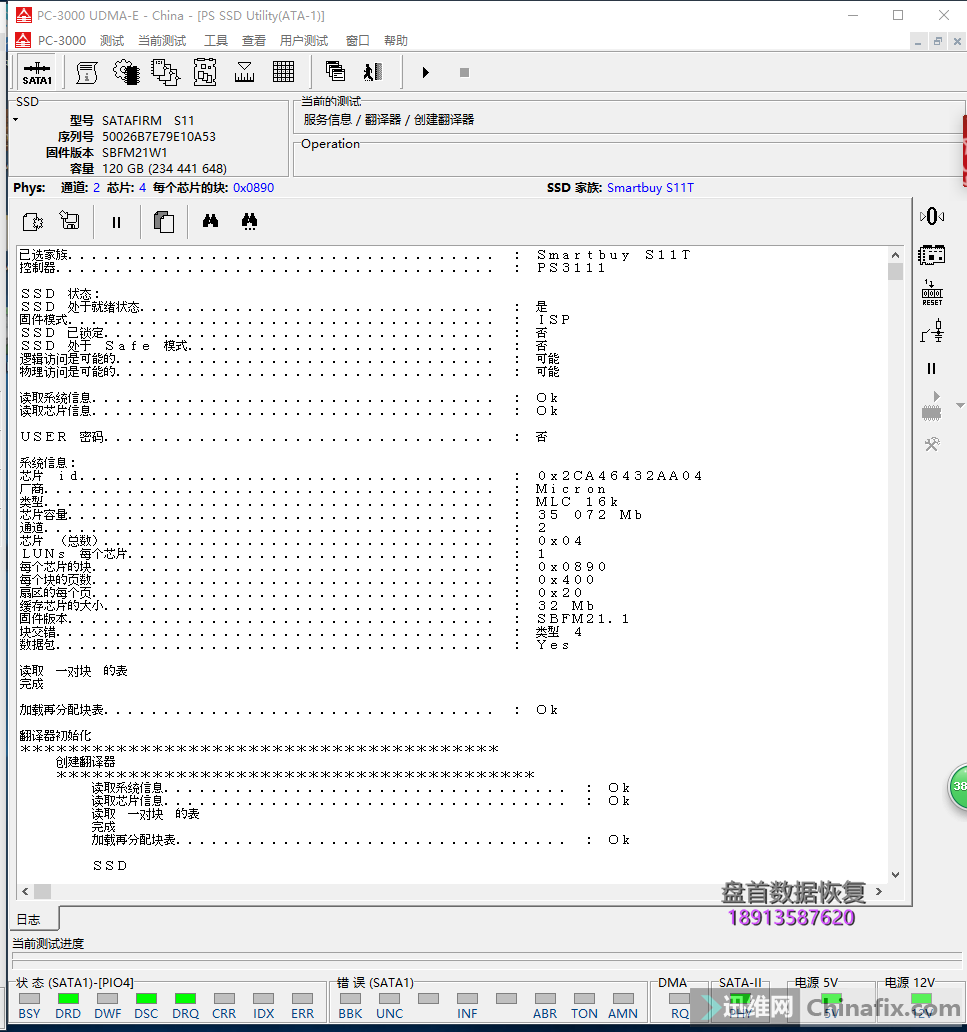Click the firmware version SBFM21W1
Image resolution: width=967 pixels, height=1032 pixels.
click(134, 152)
